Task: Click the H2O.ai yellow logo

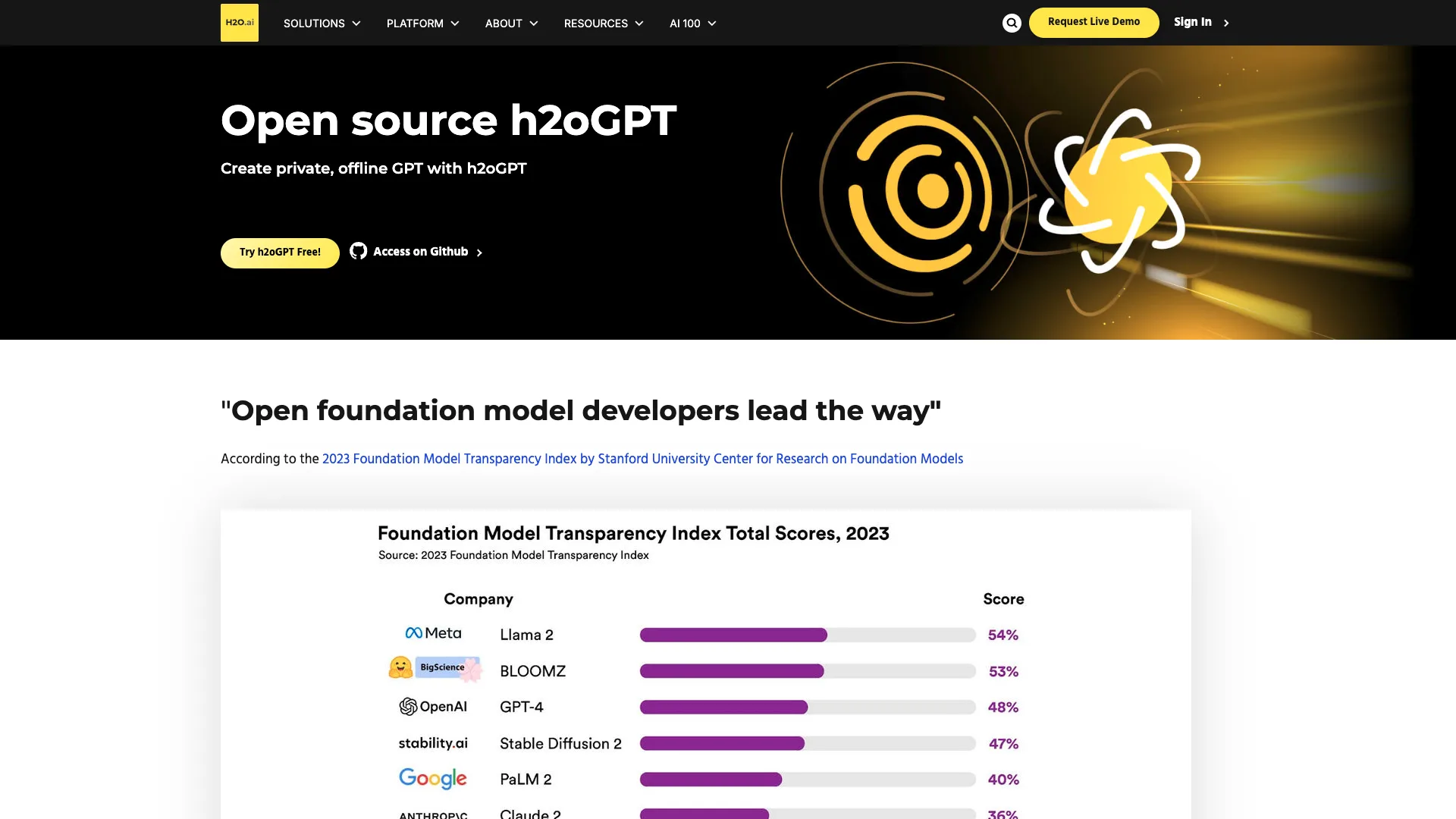Action: point(239,23)
